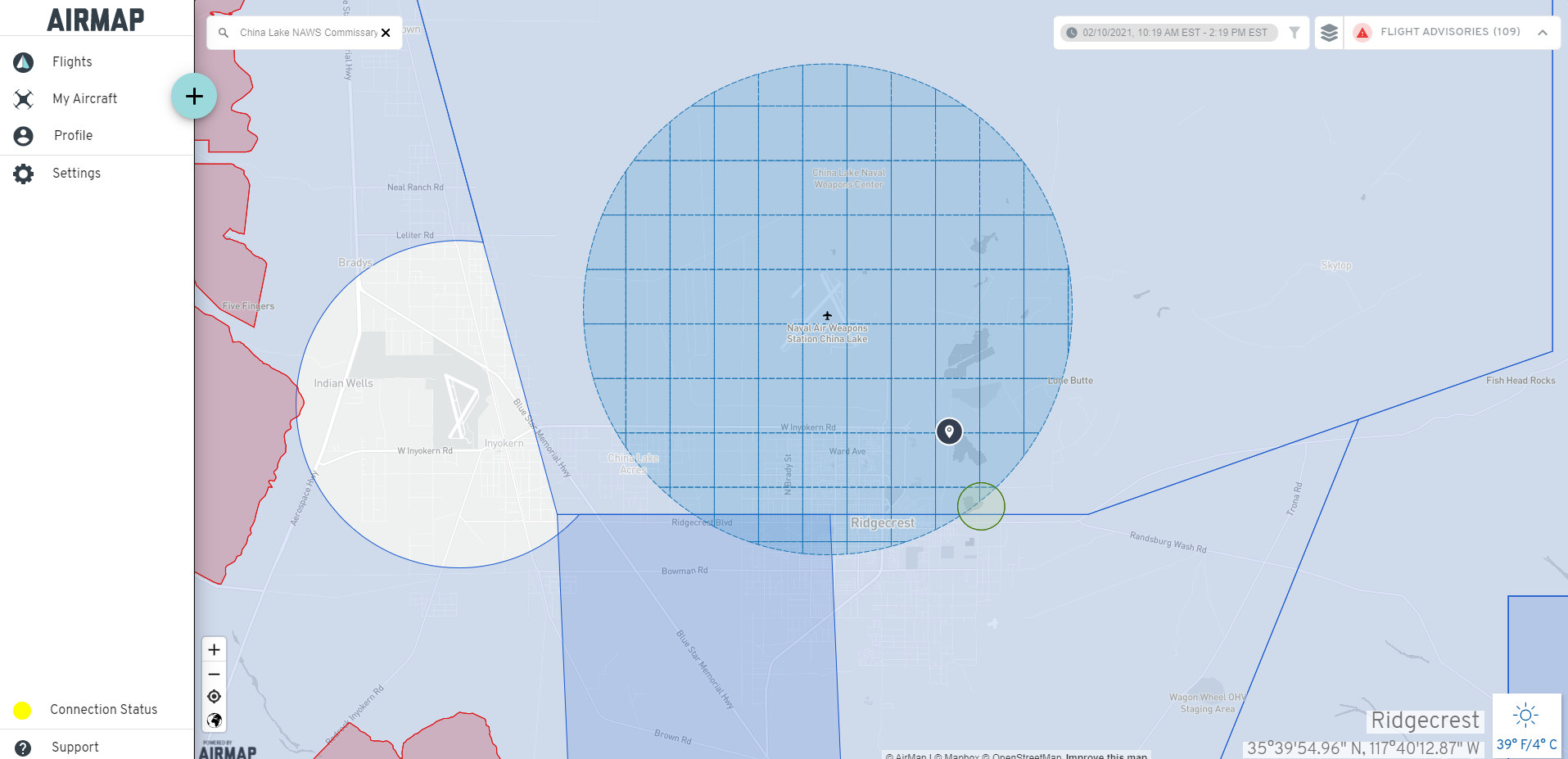Screen dimensions: 1568x759
Task: Open Flights menu item
Action: coord(72,62)
